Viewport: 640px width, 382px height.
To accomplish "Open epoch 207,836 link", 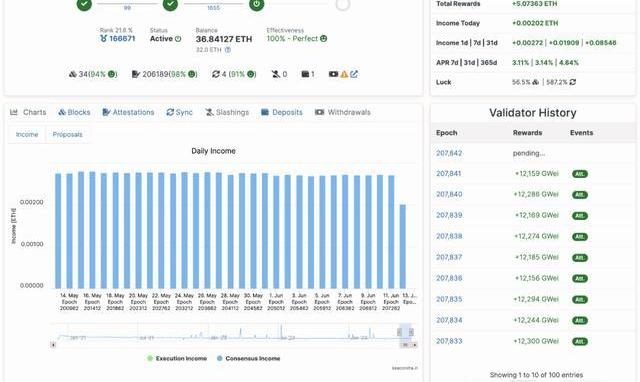I will (449, 278).
